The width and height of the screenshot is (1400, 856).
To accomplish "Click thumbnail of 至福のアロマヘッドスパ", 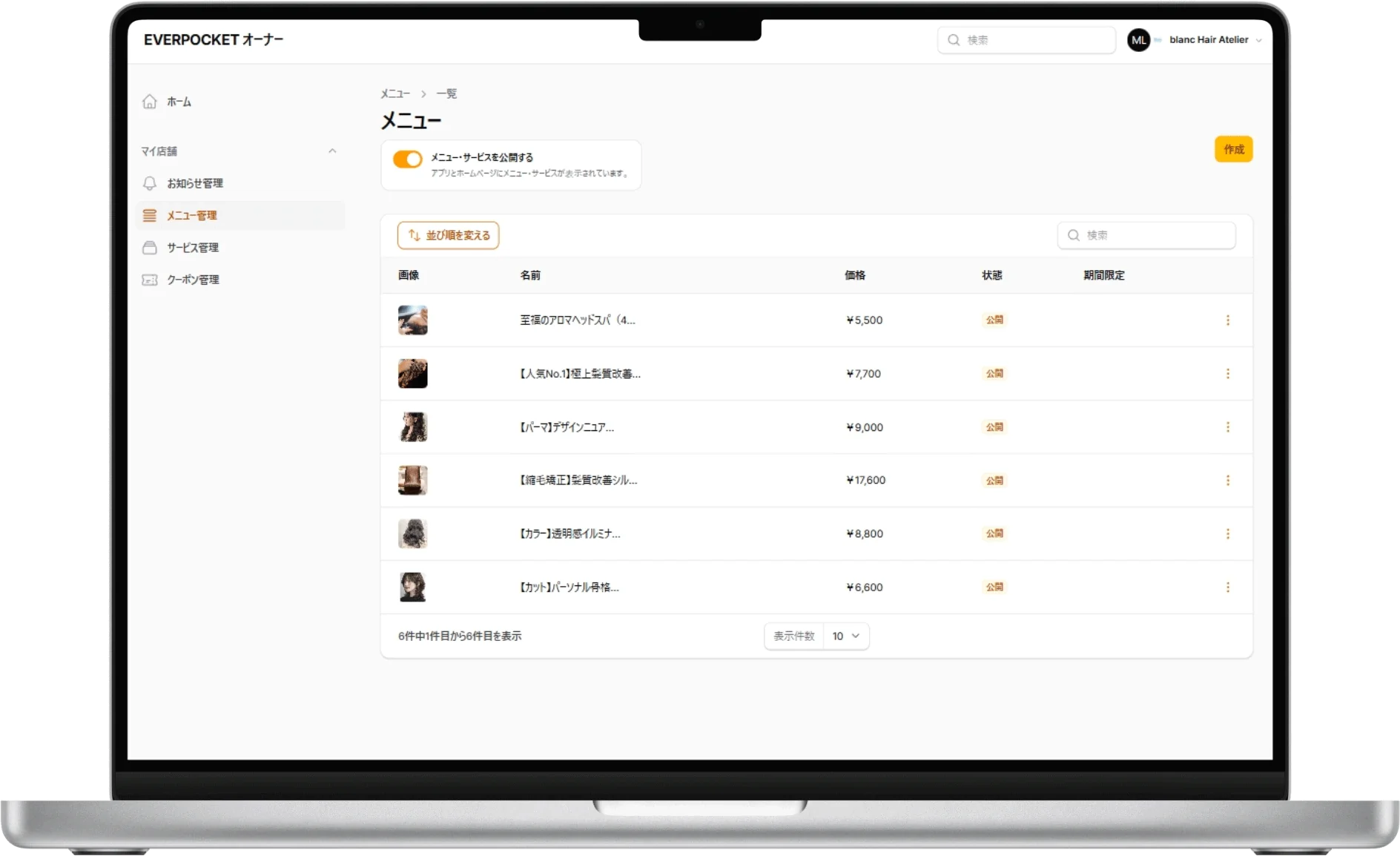I will [x=413, y=320].
